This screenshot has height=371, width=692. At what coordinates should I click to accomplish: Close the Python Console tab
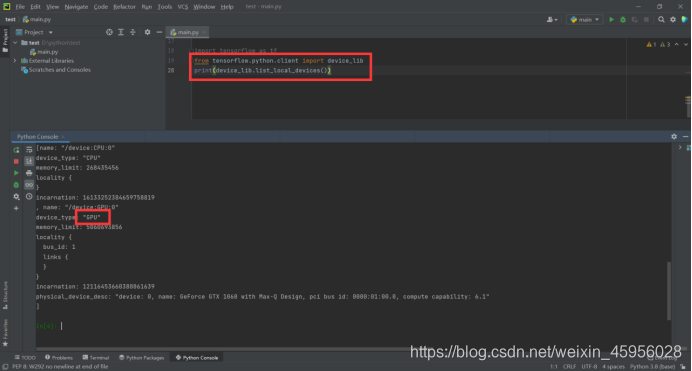63,137
